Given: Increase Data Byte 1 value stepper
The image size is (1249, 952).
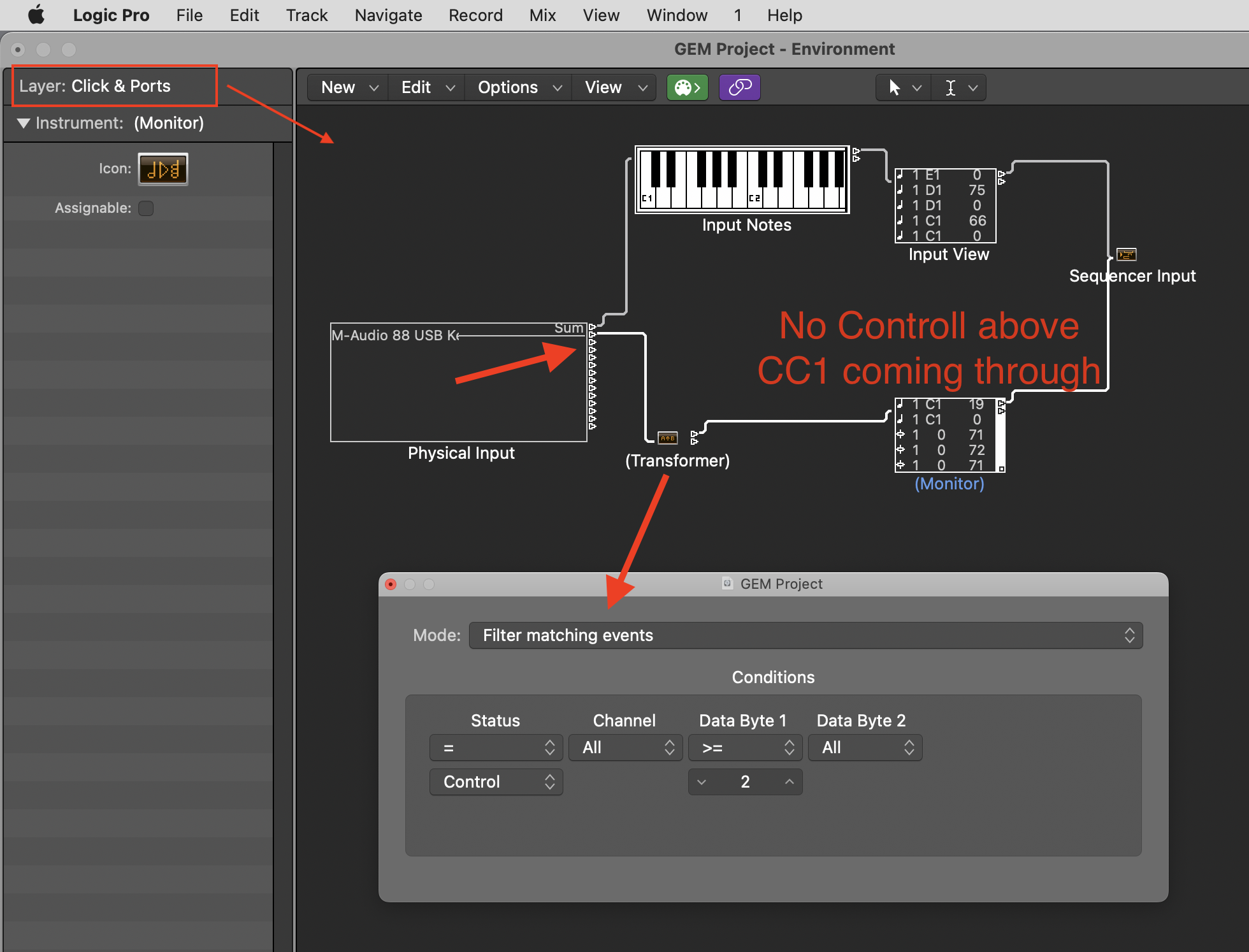Looking at the screenshot, I should [789, 782].
